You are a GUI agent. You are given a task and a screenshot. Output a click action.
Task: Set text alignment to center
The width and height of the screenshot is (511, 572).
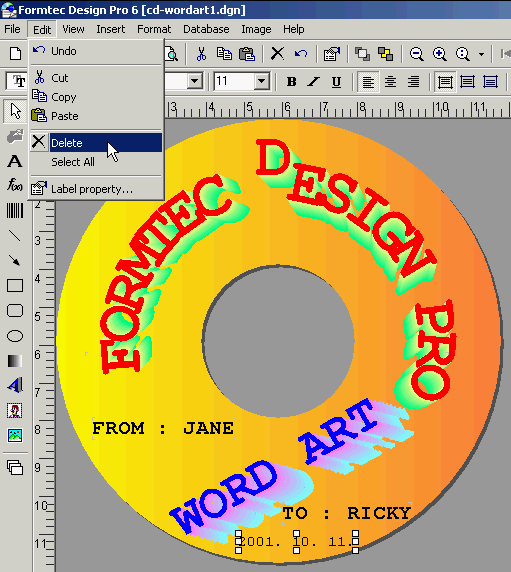(391, 82)
